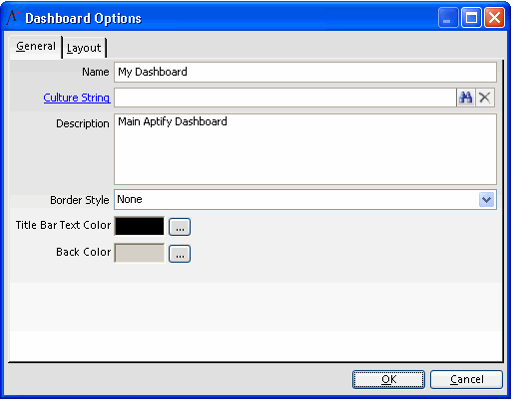Click the Cancel button
528x417 pixels.
pos(466,379)
